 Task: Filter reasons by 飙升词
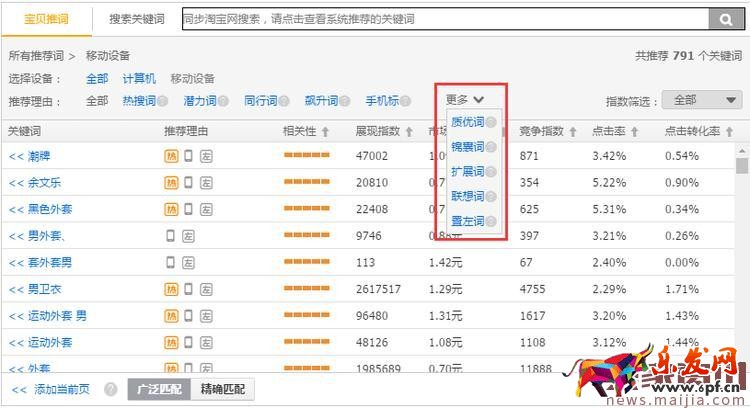coord(321,101)
